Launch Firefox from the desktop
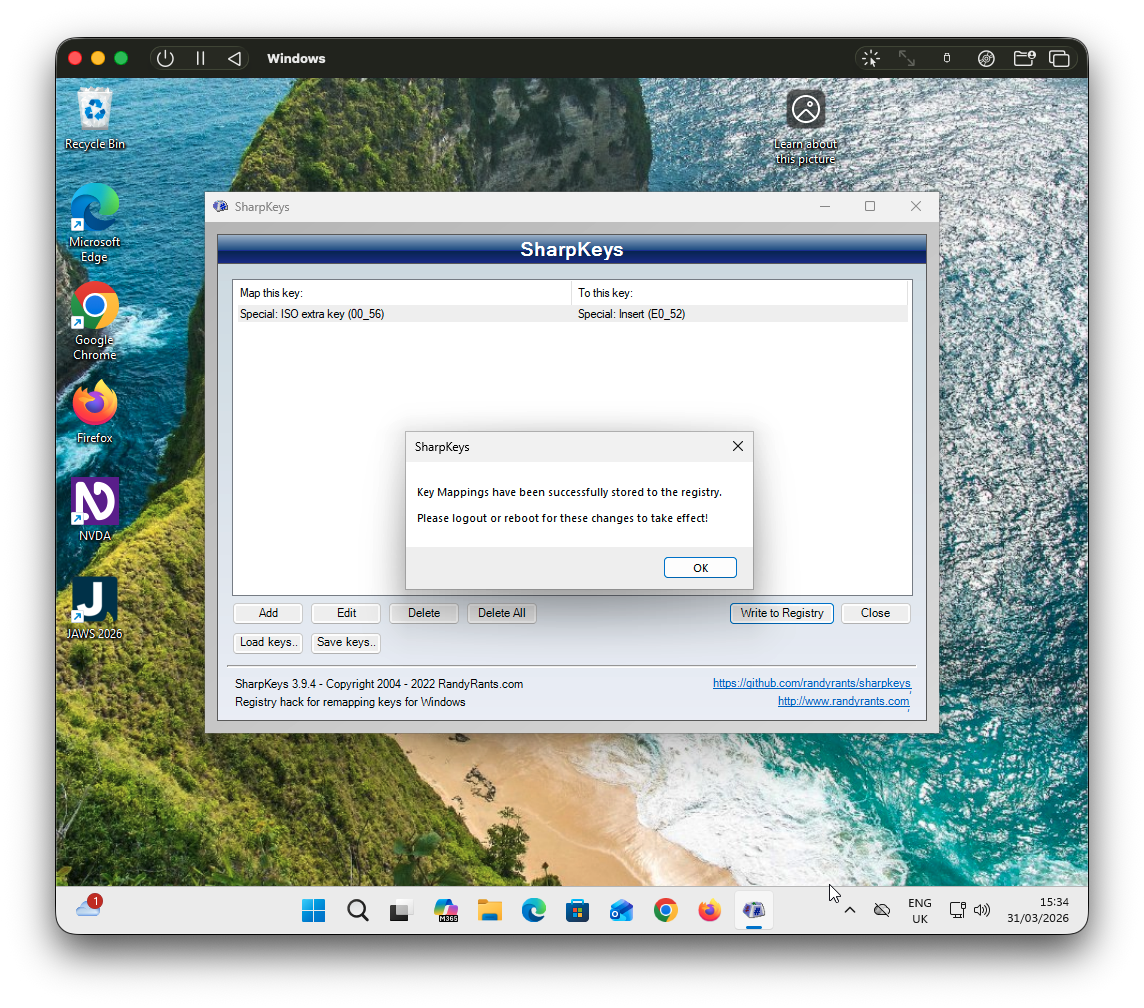 click(x=94, y=405)
